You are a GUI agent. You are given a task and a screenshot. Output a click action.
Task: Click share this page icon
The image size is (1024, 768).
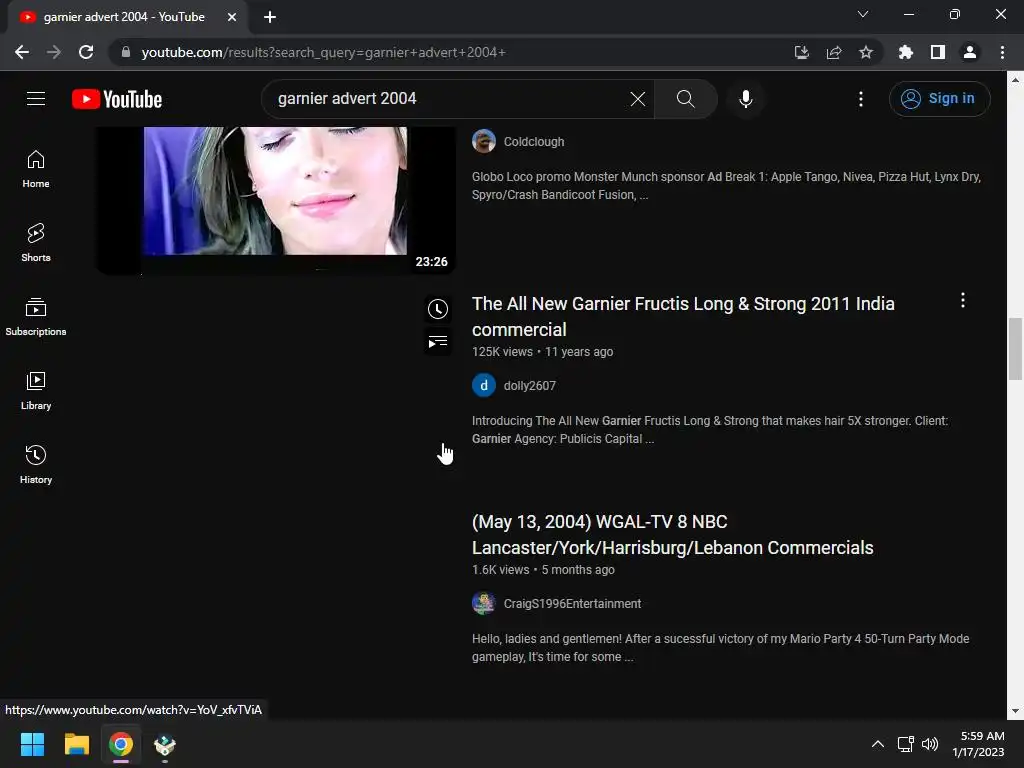tap(834, 52)
